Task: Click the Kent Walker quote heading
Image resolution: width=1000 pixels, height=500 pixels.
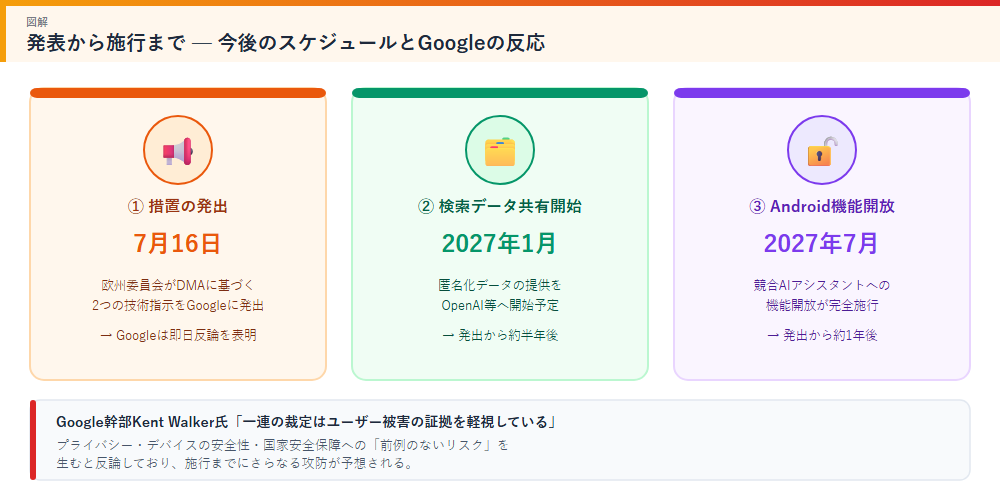Action: (308, 422)
